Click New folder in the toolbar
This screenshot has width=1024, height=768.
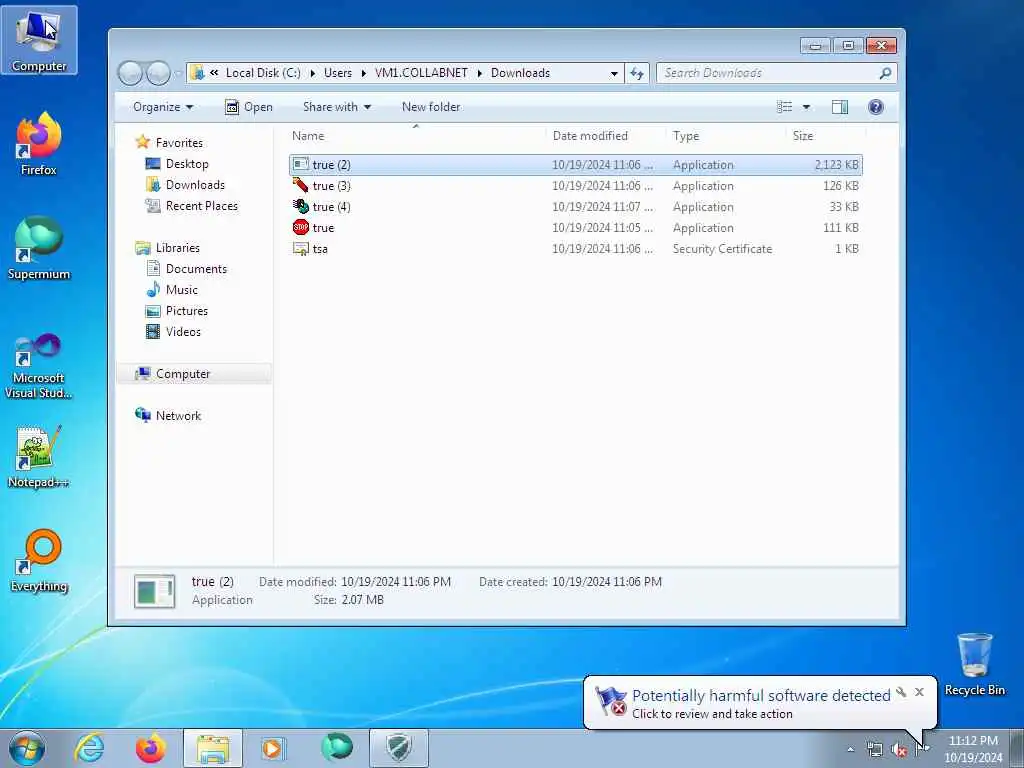click(431, 107)
